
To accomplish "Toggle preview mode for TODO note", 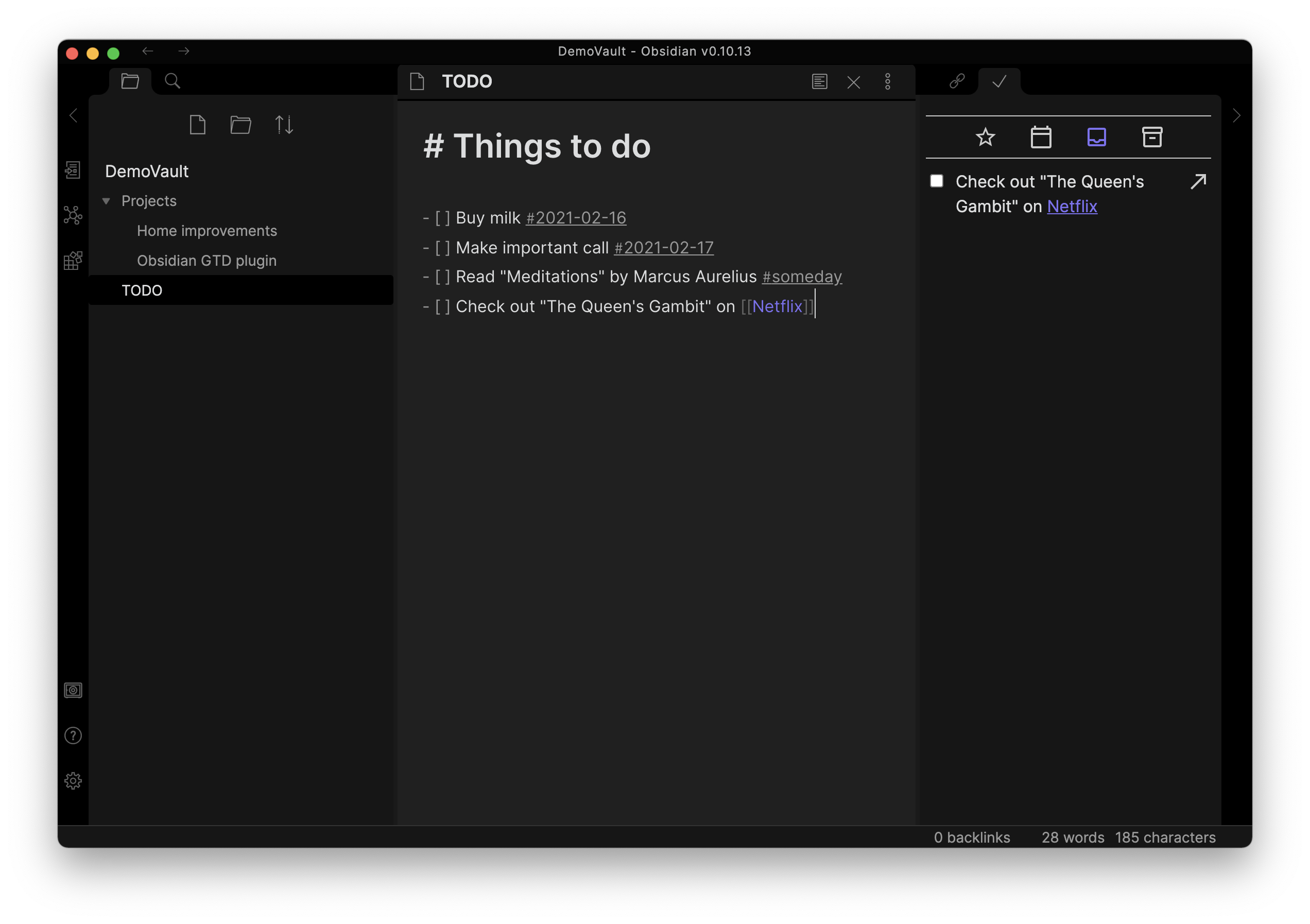I will pyautogui.click(x=819, y=81).
